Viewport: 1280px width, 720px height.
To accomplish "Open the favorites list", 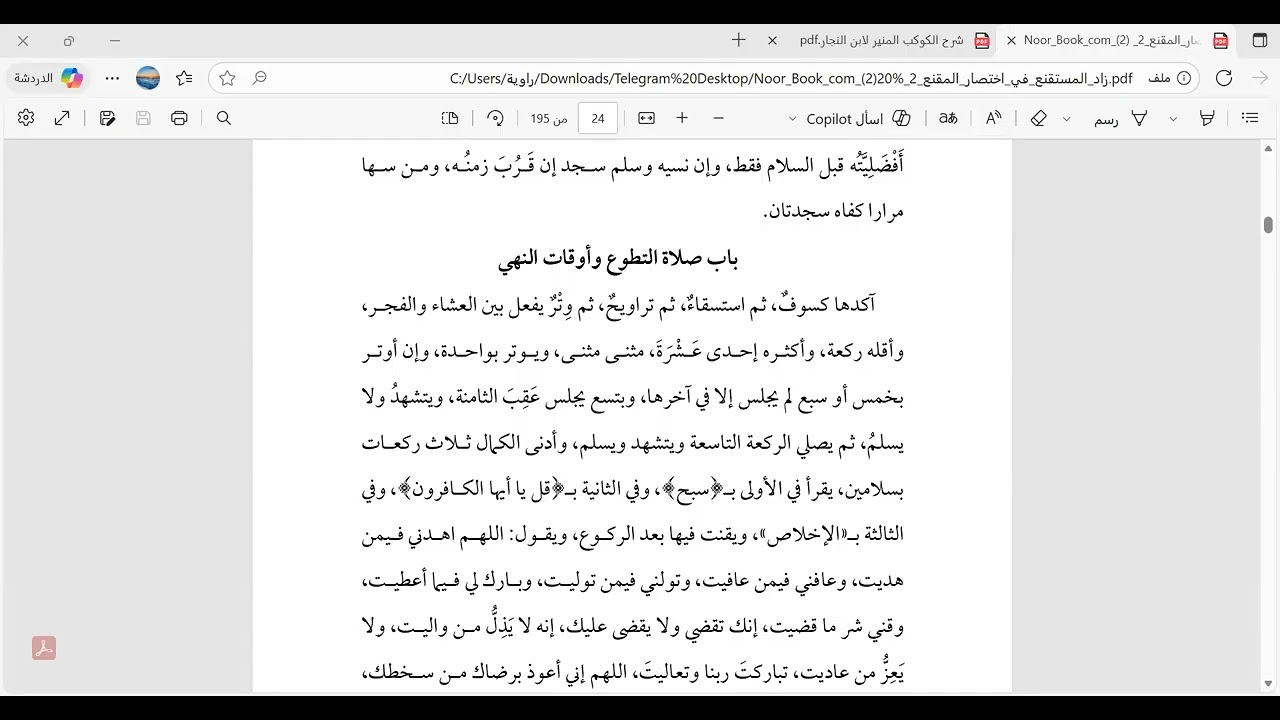I will point(184,78).
